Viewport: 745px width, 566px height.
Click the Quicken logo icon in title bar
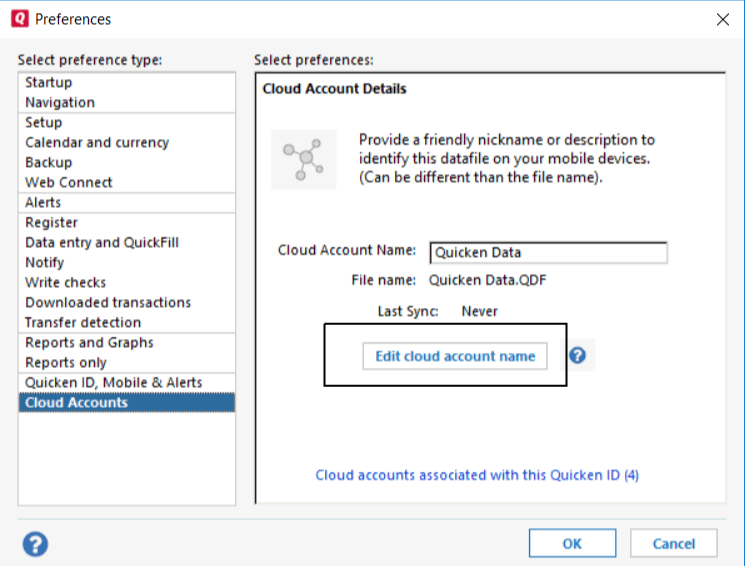click(19, 19)
